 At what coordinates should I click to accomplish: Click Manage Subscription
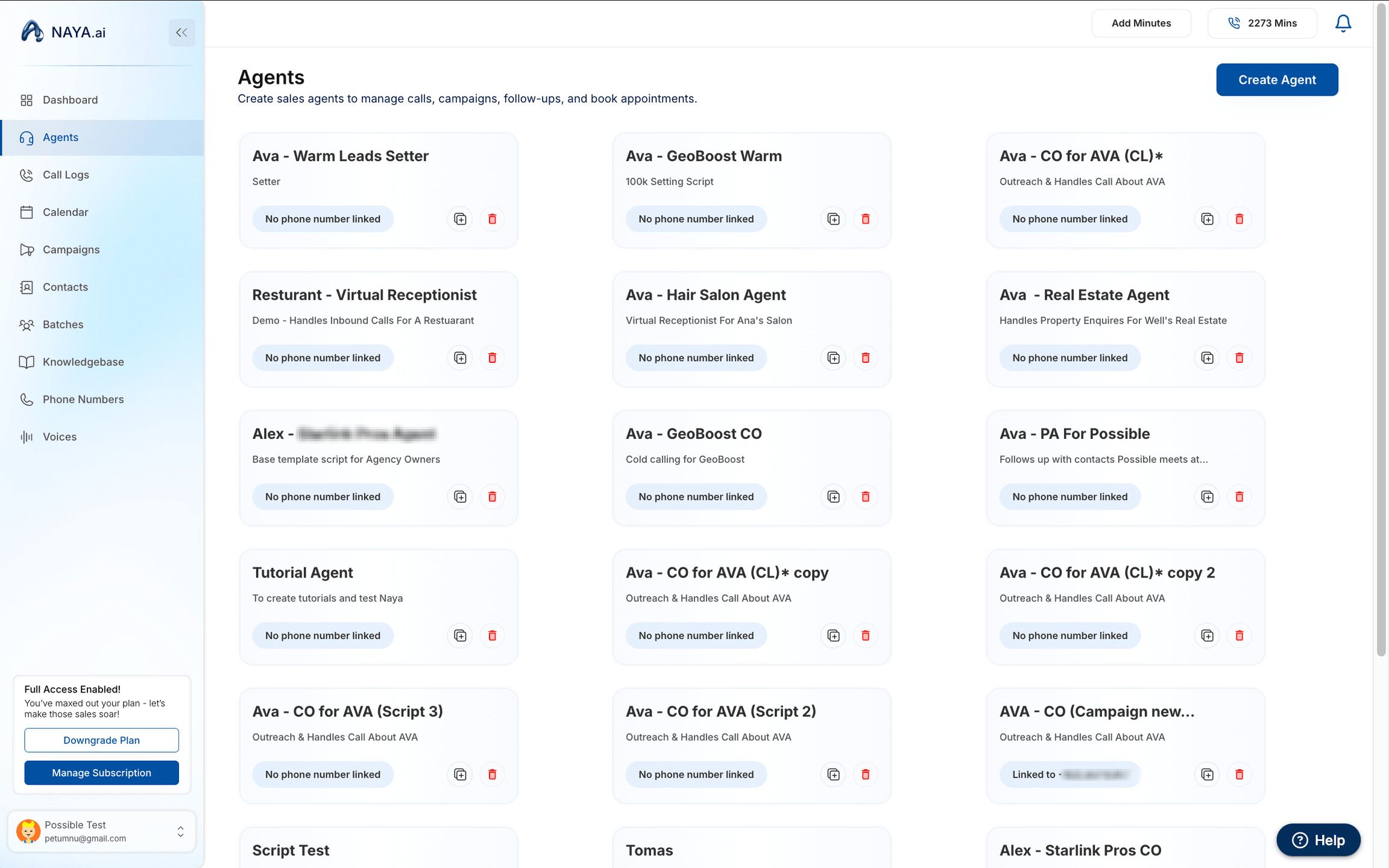101,773
